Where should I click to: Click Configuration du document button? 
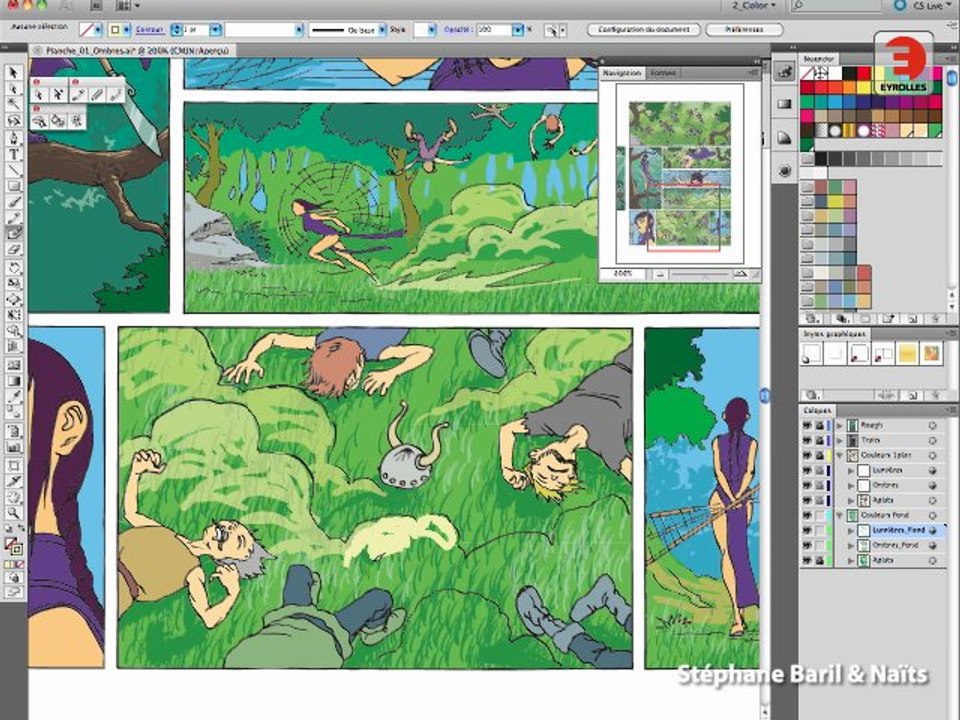click(643, 29)
